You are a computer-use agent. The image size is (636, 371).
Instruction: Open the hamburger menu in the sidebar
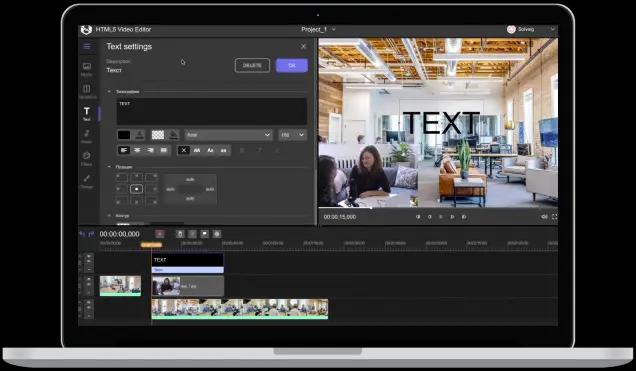[x=87, y=46]
